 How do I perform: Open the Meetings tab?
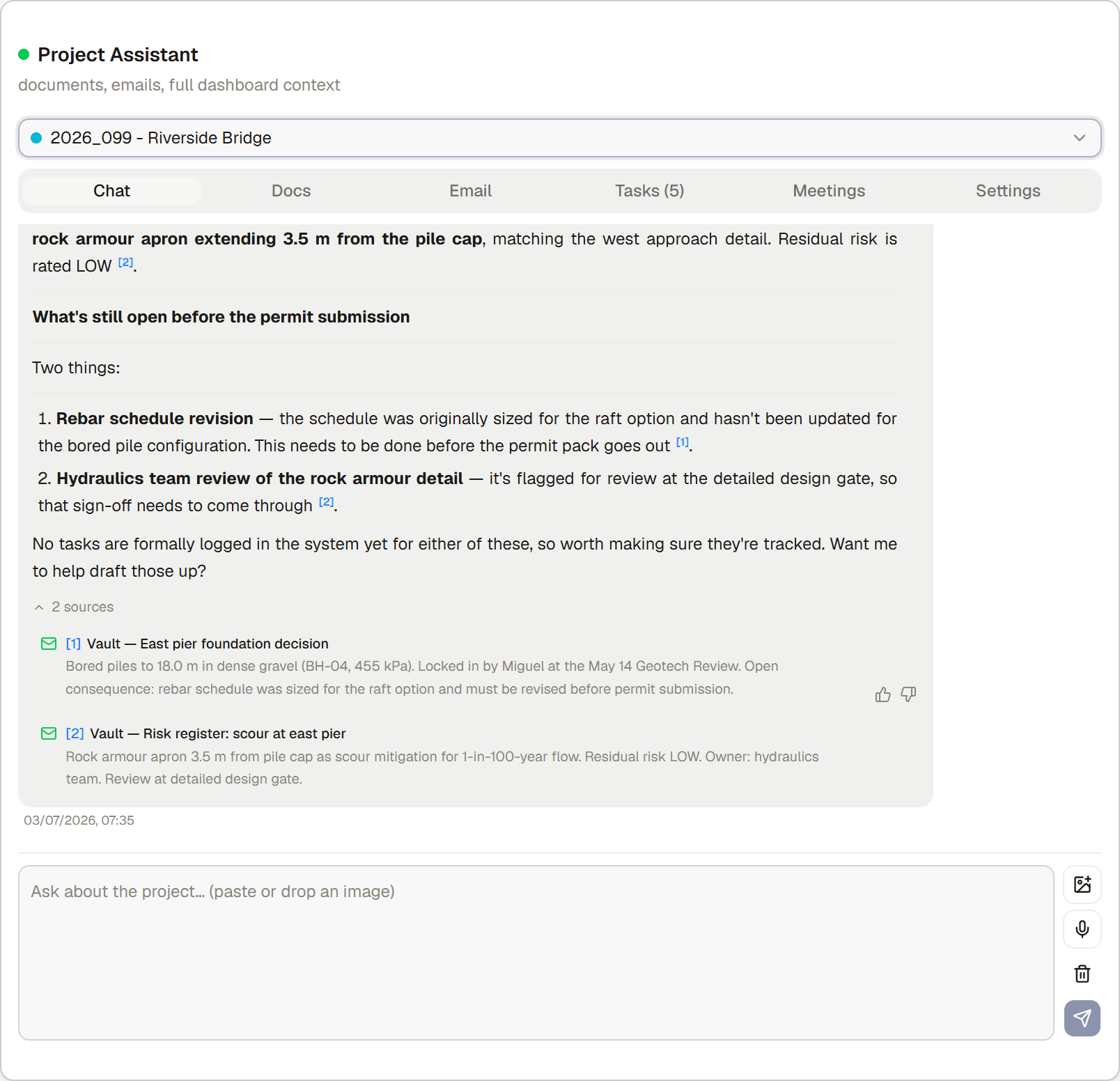click(829, 191)
